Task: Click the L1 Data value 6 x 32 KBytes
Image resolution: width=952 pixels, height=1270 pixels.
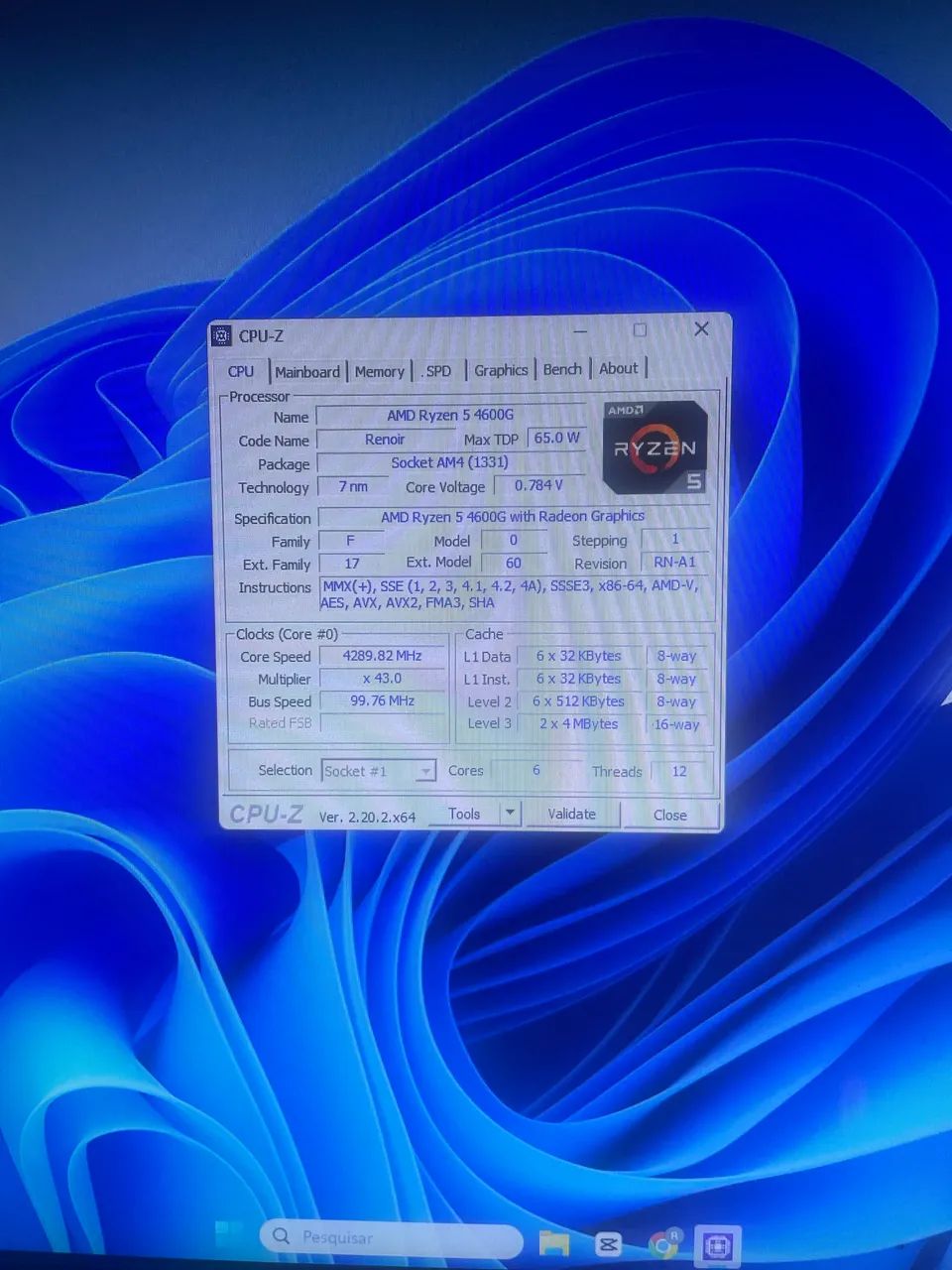Action: coord(579,656)
